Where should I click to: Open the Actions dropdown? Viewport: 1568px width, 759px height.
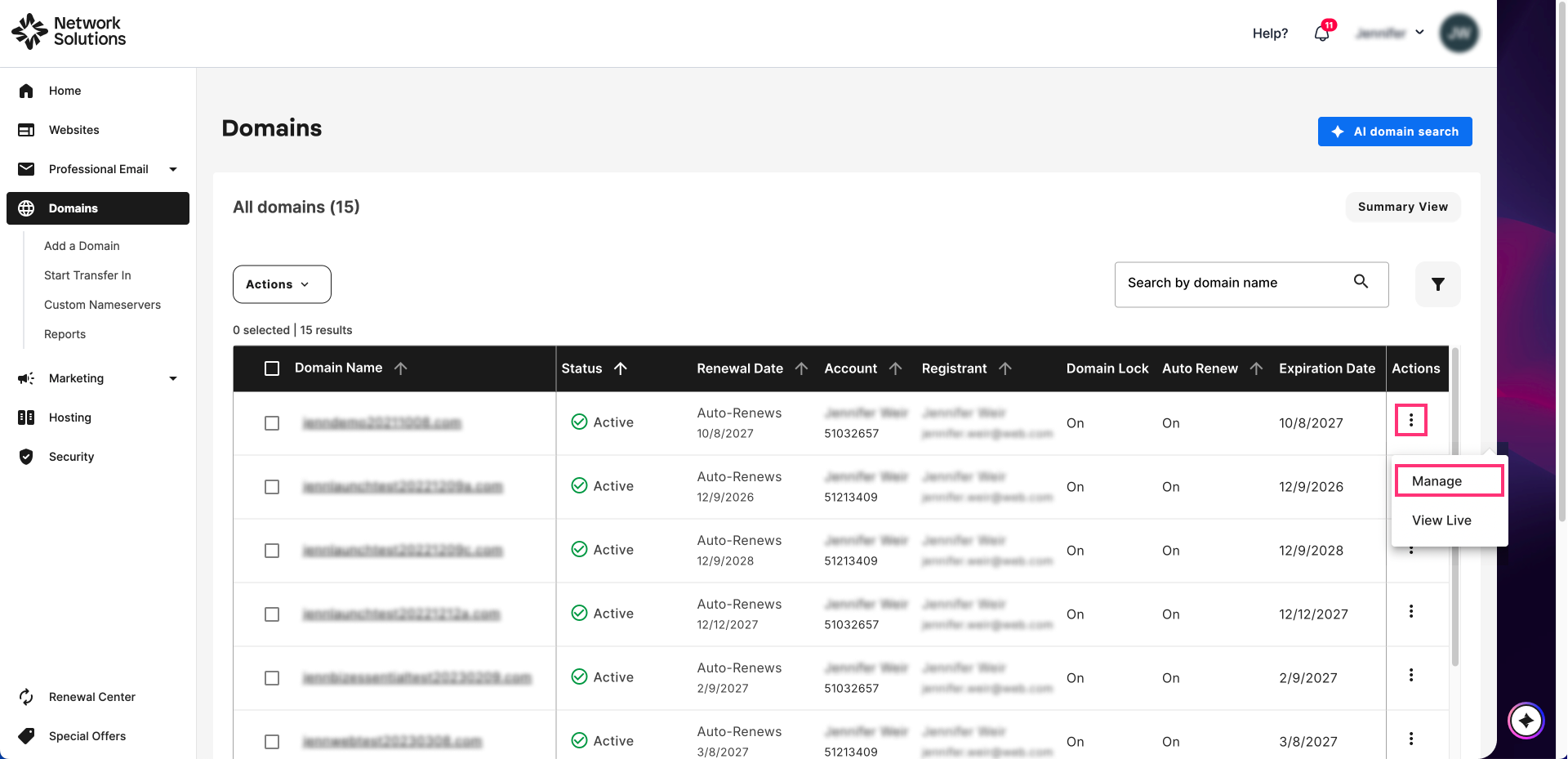coord(282,284)
